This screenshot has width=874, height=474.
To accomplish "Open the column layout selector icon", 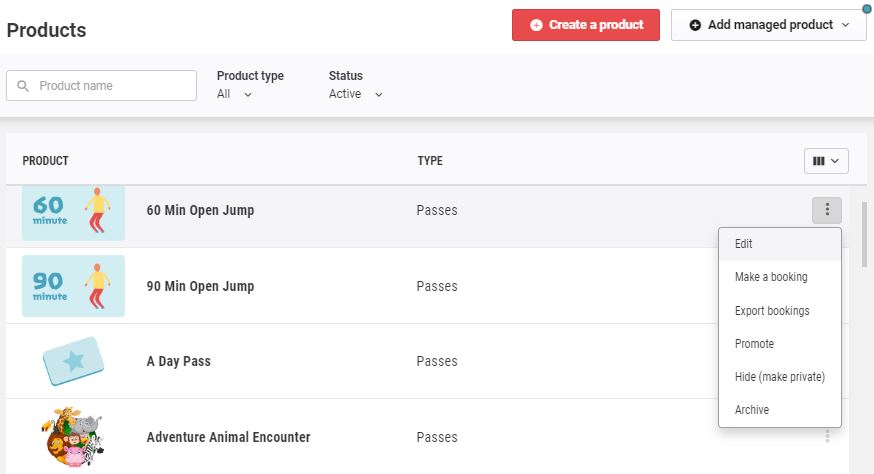I will (825, 160).
